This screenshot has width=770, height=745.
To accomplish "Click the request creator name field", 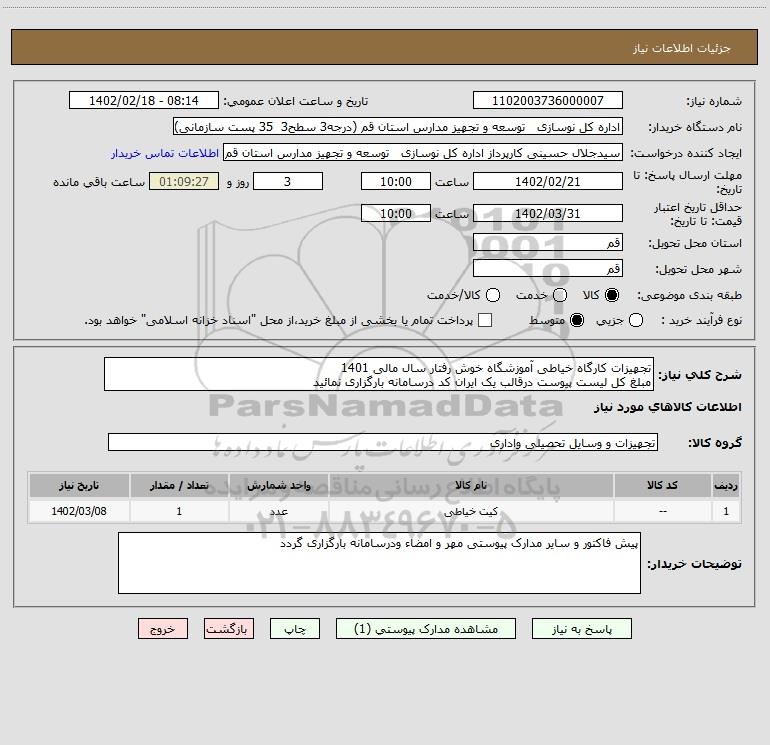I will pyautogui.click(x=423, y=153).
